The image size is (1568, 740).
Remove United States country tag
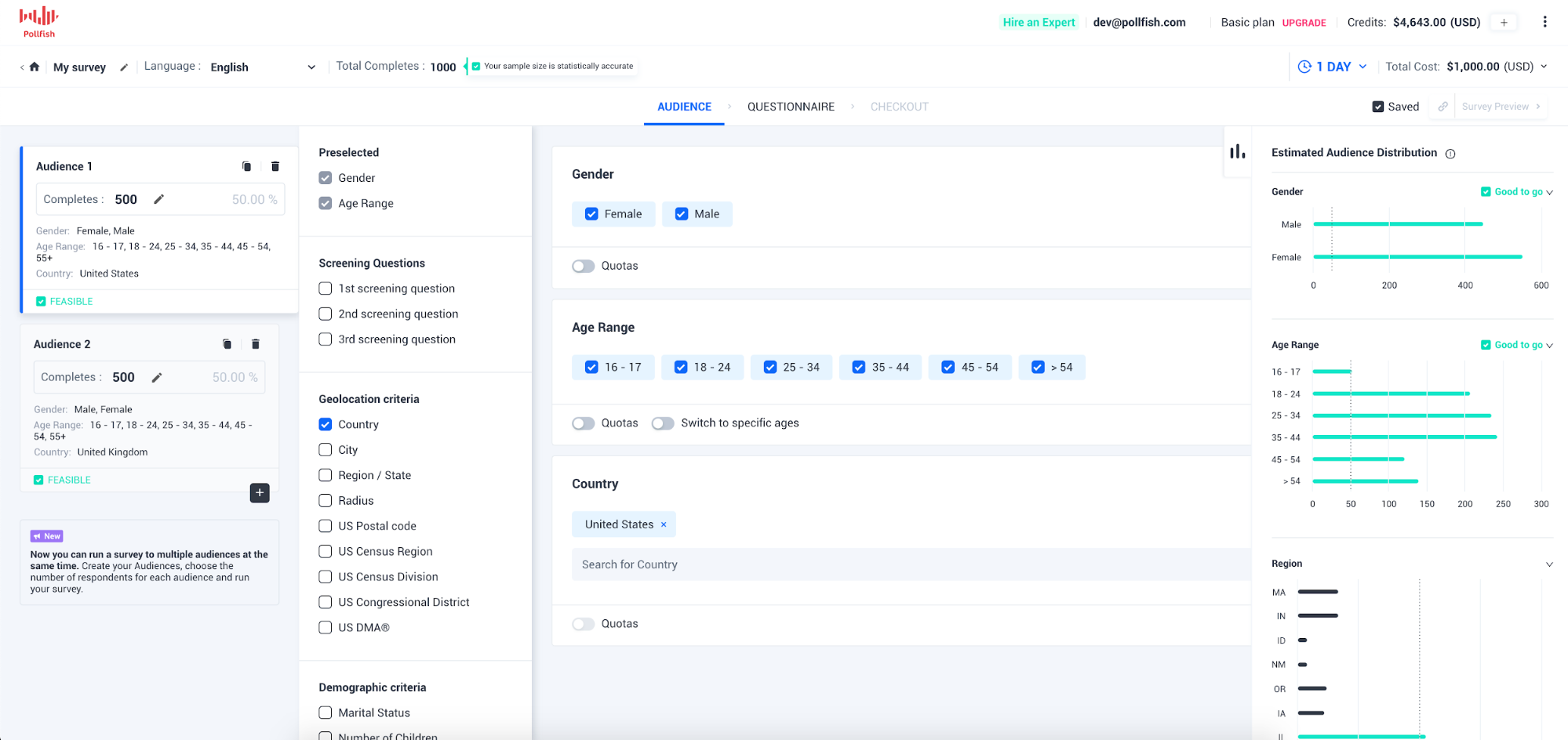(x=664, y=524)
